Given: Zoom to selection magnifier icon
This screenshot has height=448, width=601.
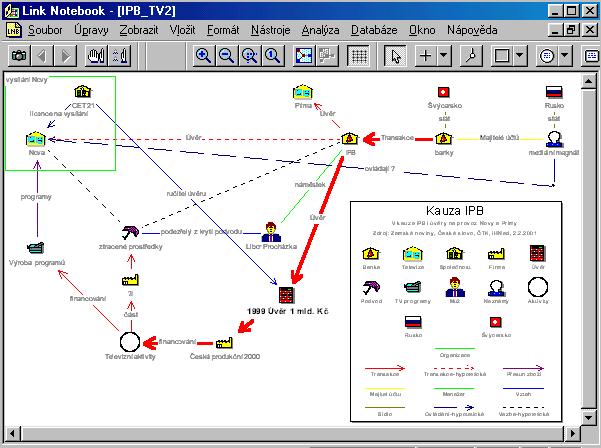Looking at the screenshot, I should [x=250, y=56].
